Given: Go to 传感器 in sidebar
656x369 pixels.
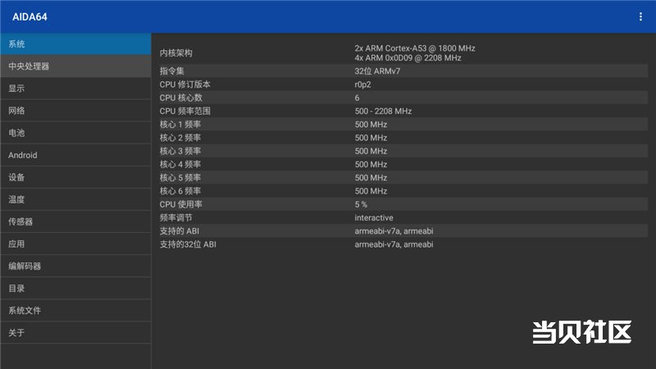Looking at the screenshot, I should (76, 221).
